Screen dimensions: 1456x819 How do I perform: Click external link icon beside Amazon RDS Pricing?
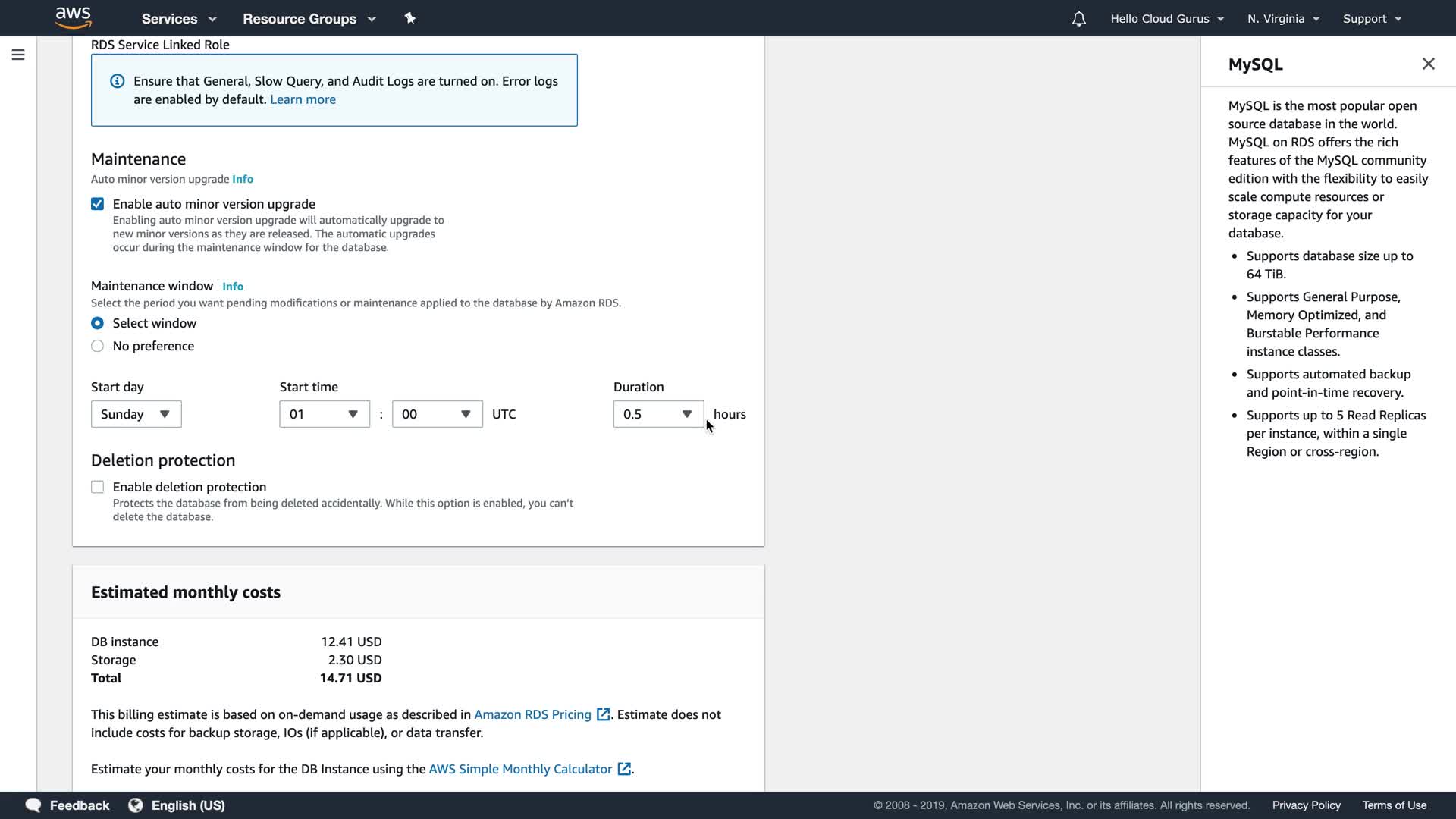click(603, 714)
